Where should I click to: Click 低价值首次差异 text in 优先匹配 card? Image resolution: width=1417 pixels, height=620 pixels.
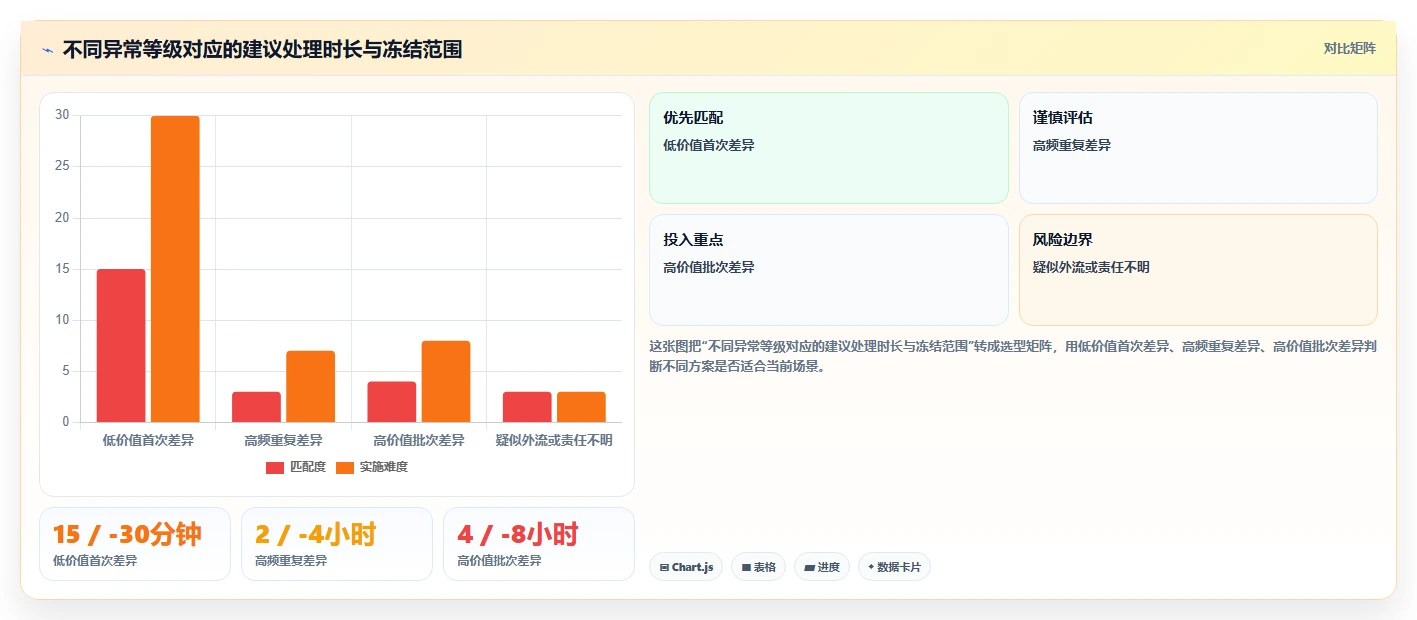click(x=709, y=145)
